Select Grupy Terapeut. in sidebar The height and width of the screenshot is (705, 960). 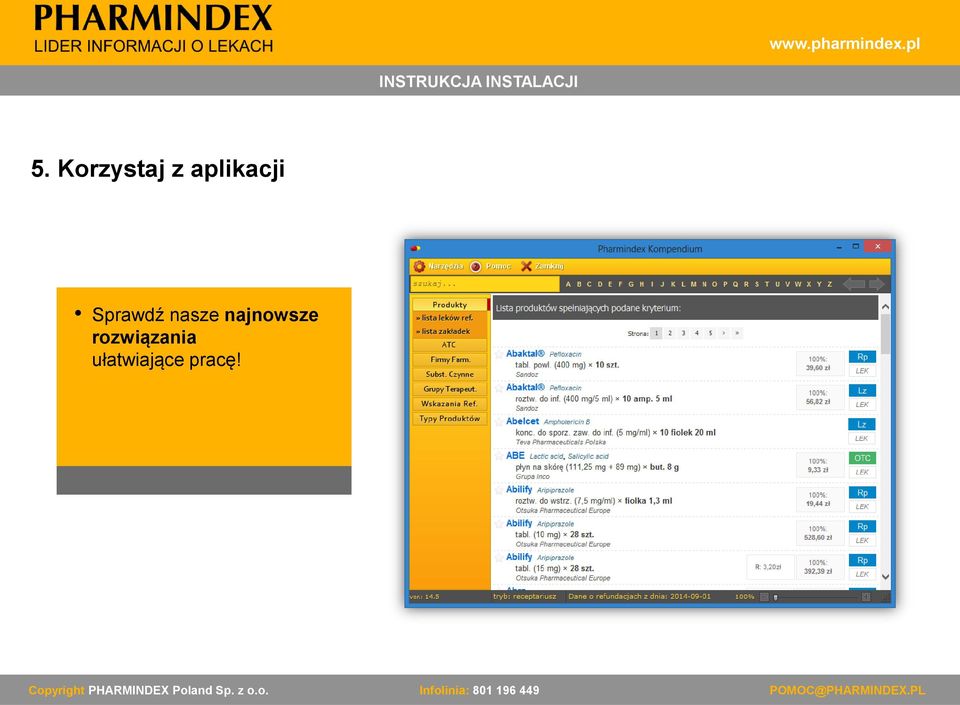(x=449, y=389)
